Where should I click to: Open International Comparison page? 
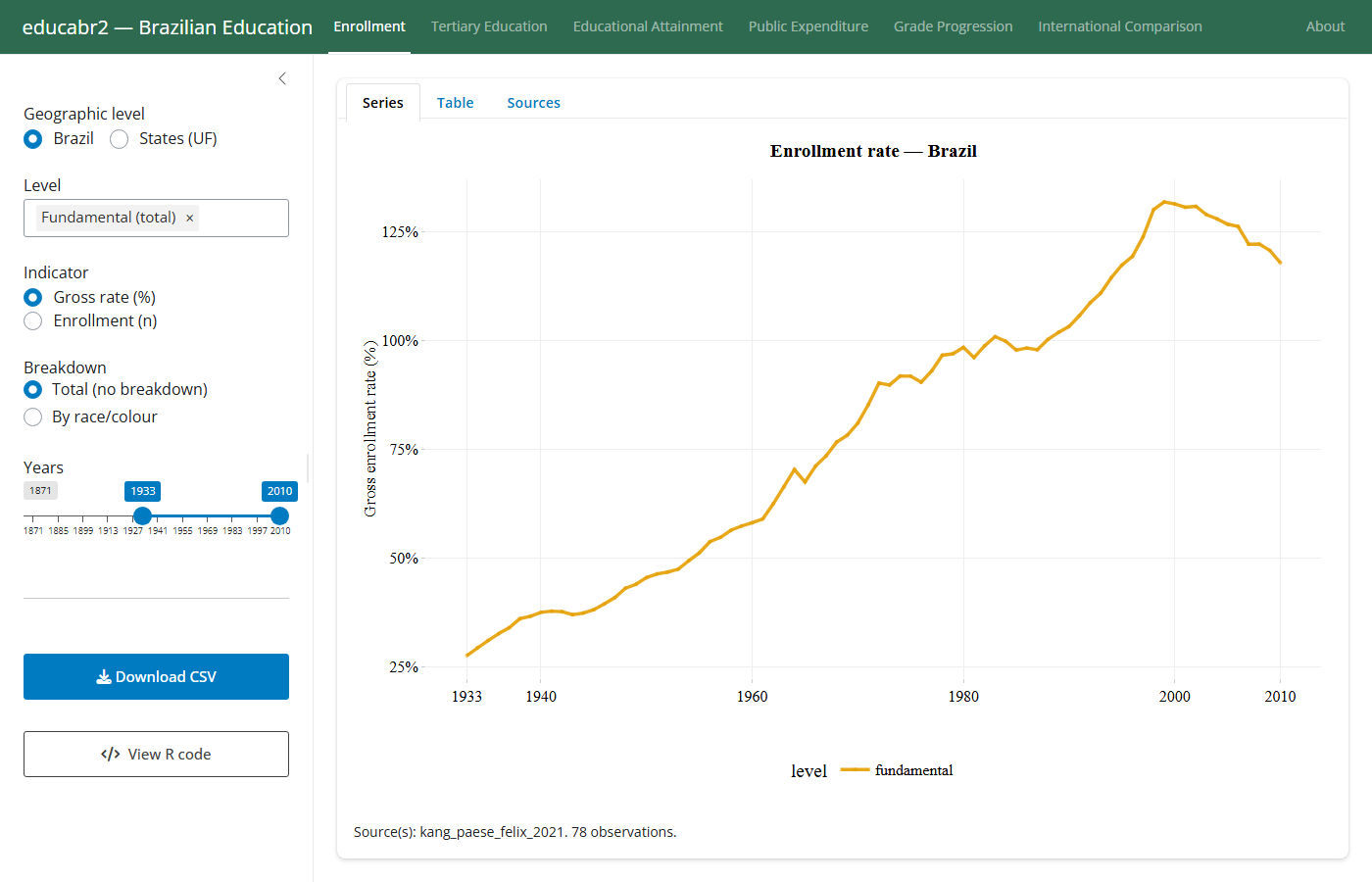point(1120,26)
